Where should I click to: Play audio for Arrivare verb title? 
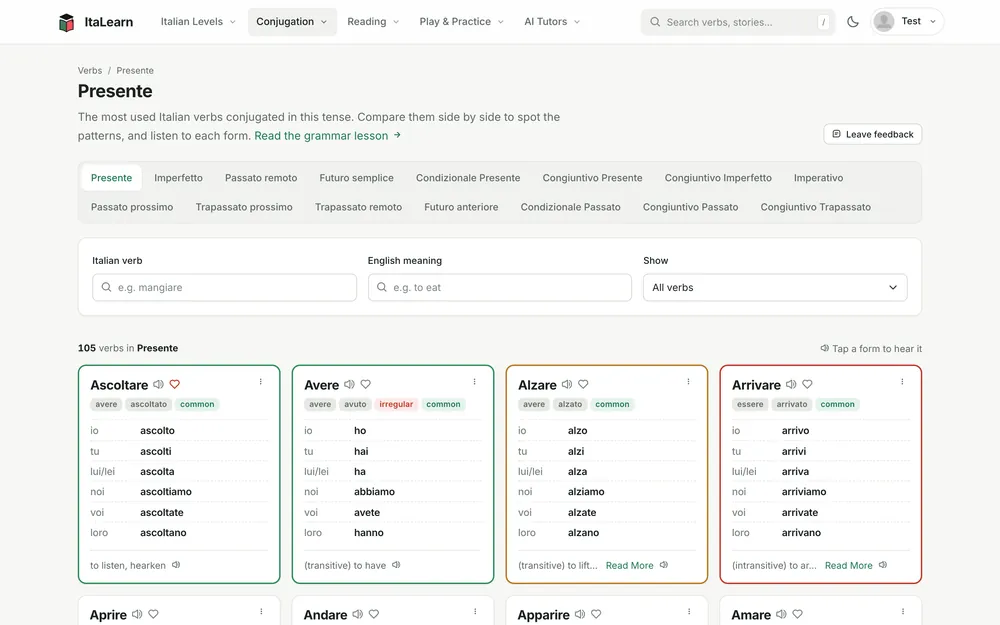click(791, 385)
